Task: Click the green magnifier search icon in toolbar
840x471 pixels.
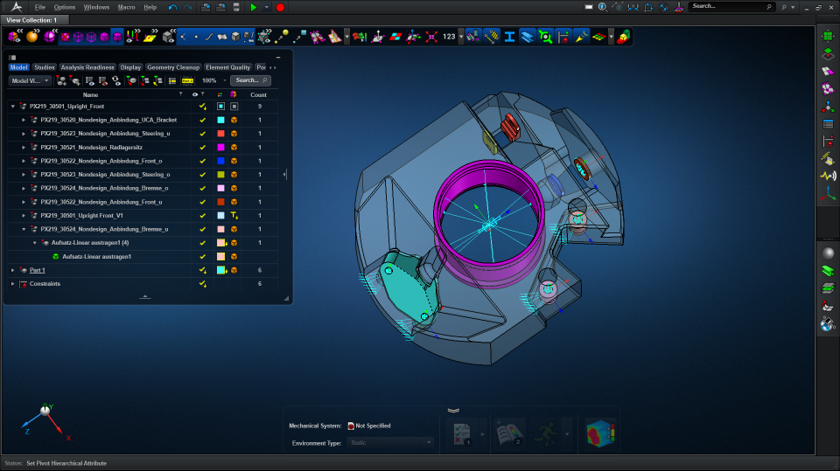Action: (545, 37)
